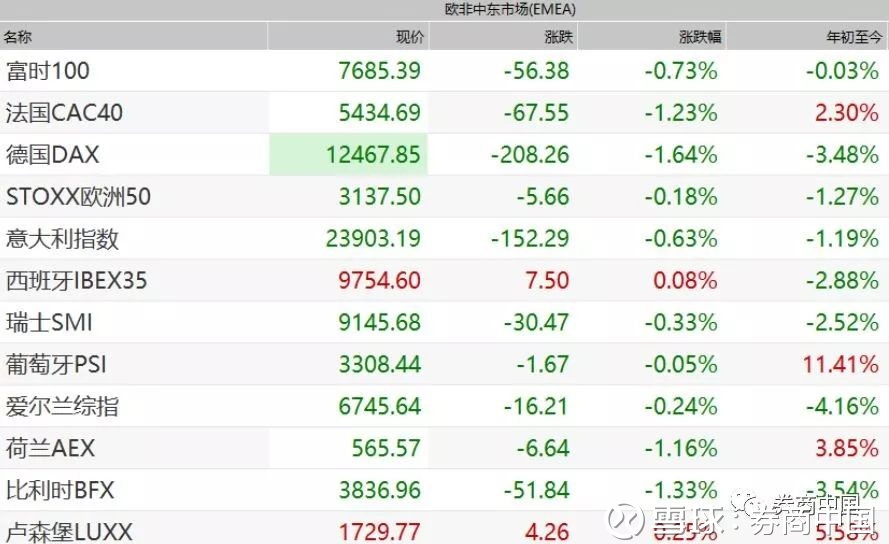The width and height of the screenshot is (889, 544).
Task: Sort by the 名称 column header
Action: tap(18, 37)
